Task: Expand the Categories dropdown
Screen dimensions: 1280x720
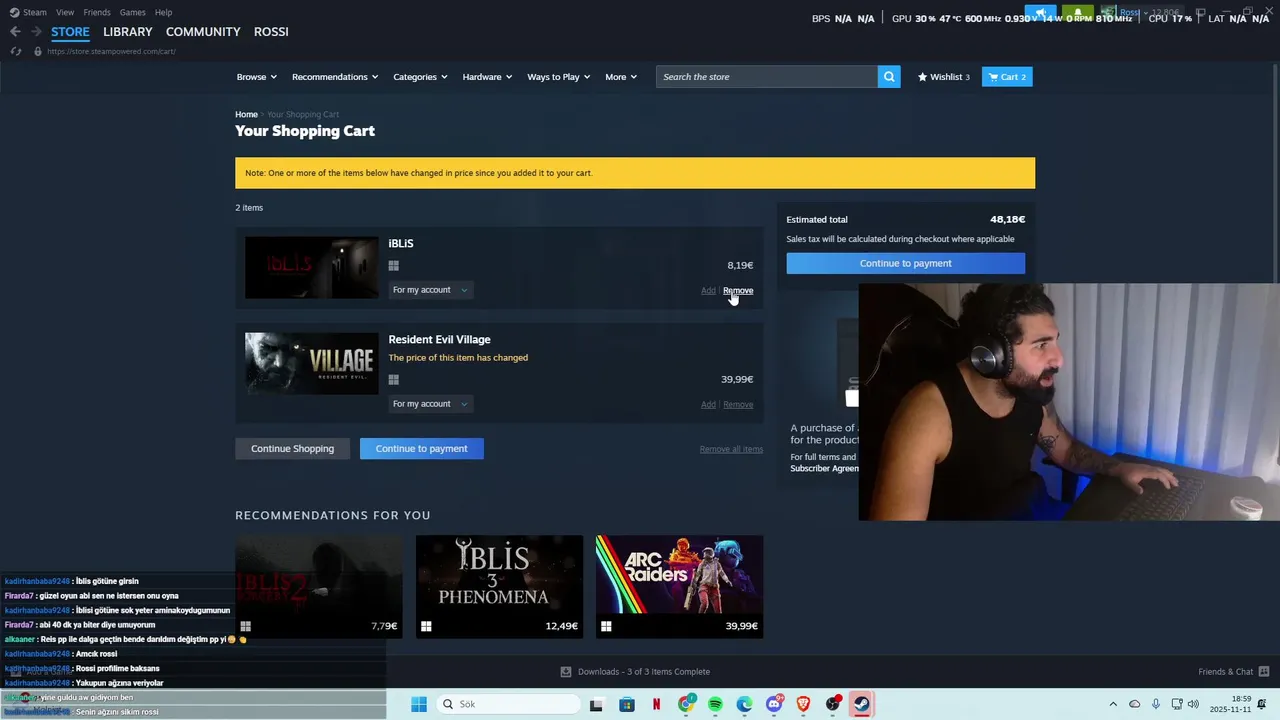Action: [x=420, y=77]
